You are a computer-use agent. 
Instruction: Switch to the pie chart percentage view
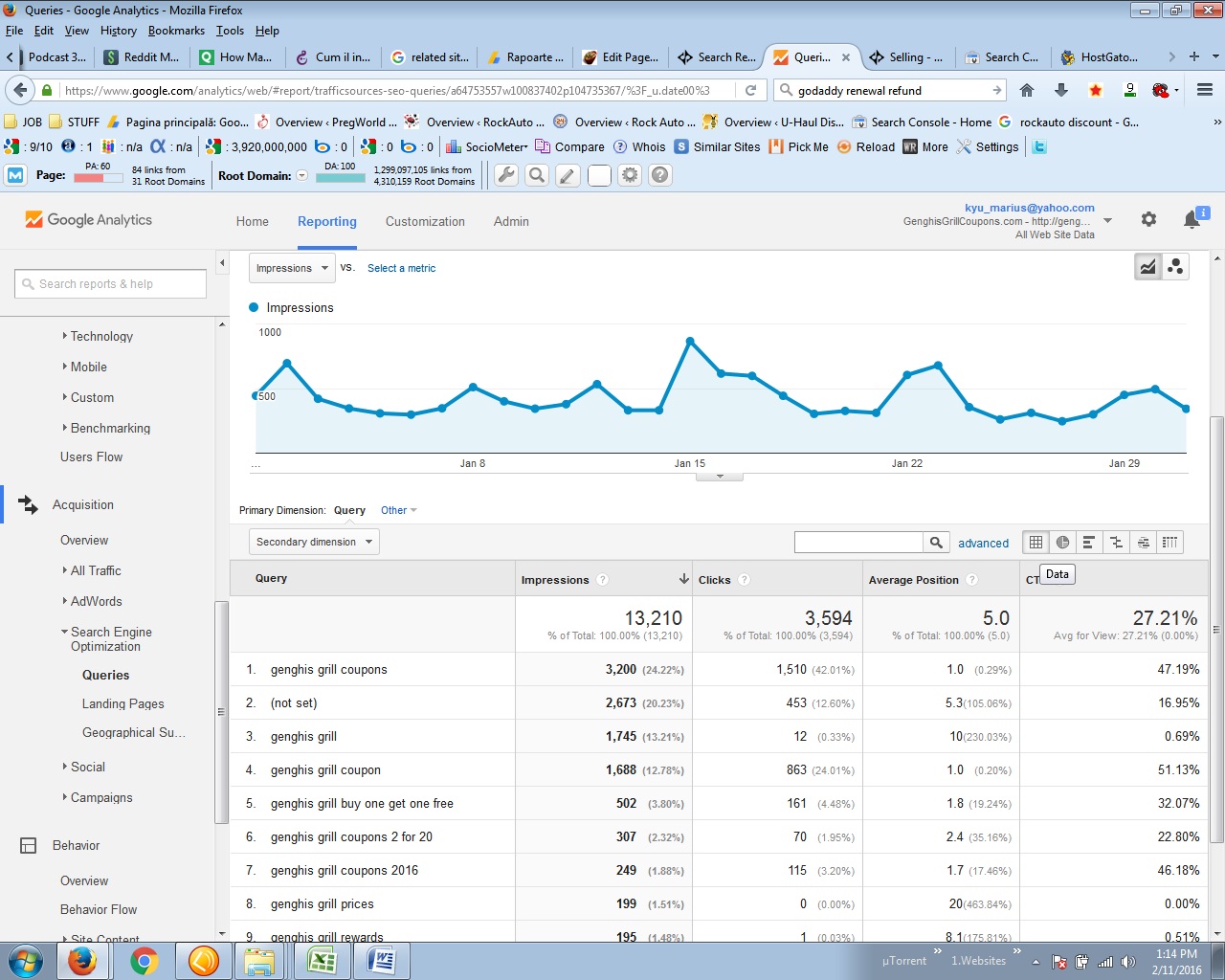pos(1062,543)
